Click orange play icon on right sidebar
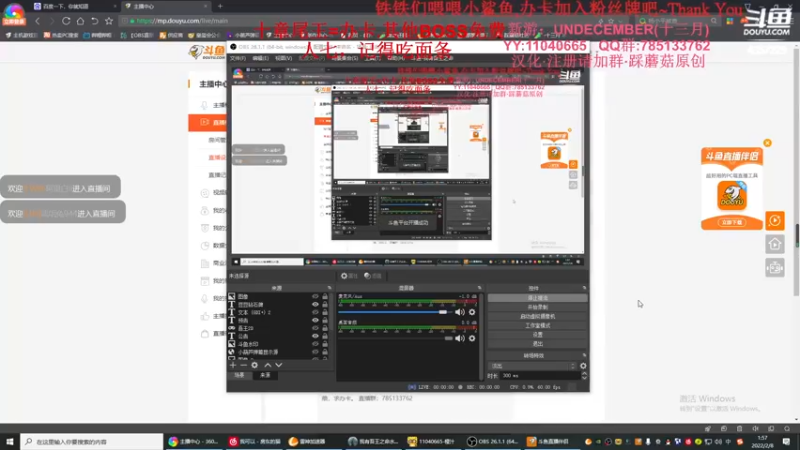This screenshot has height=450, width=800. coord(774,220)
